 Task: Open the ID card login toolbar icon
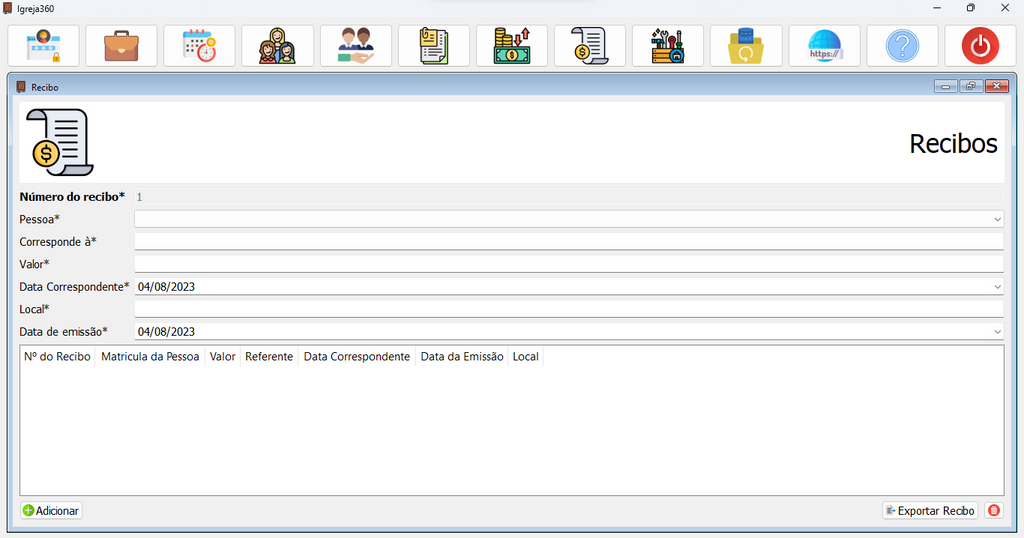pos(43,46)
